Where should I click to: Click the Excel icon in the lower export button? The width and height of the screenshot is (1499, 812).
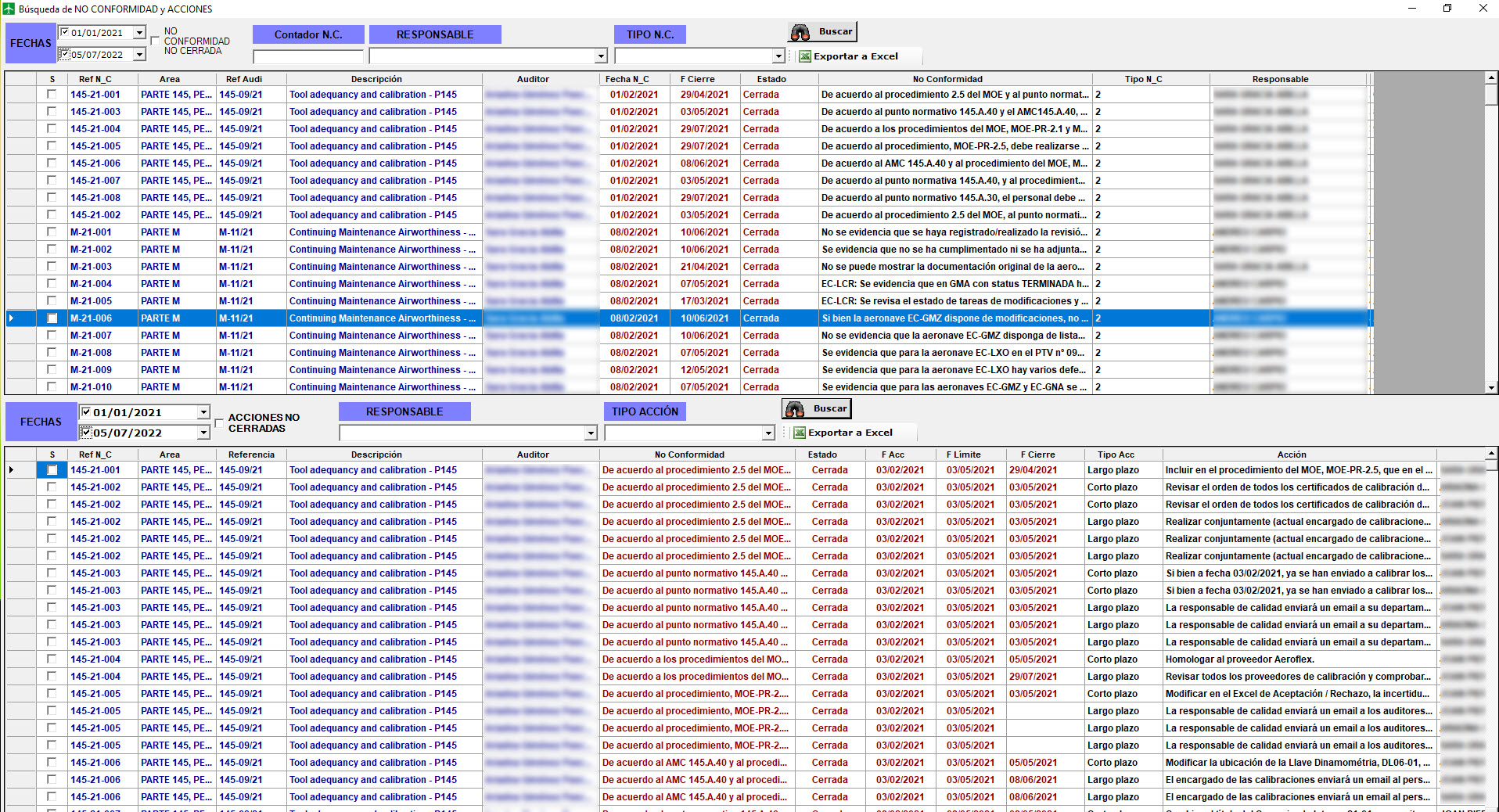[x=800, y=433]
